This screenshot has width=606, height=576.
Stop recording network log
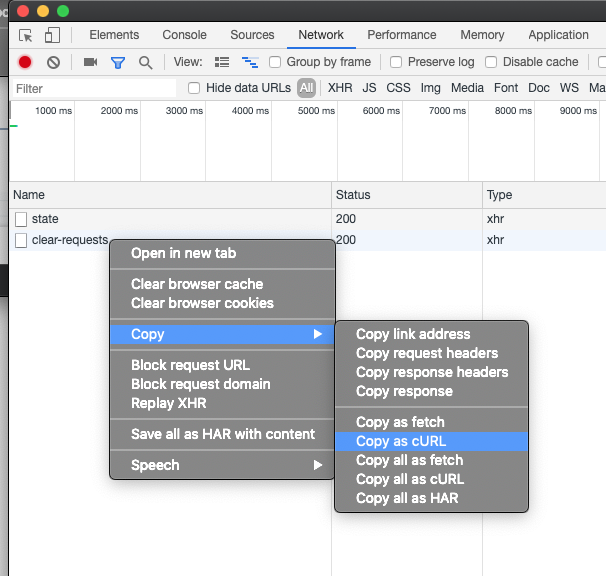(x=25, y=62)
